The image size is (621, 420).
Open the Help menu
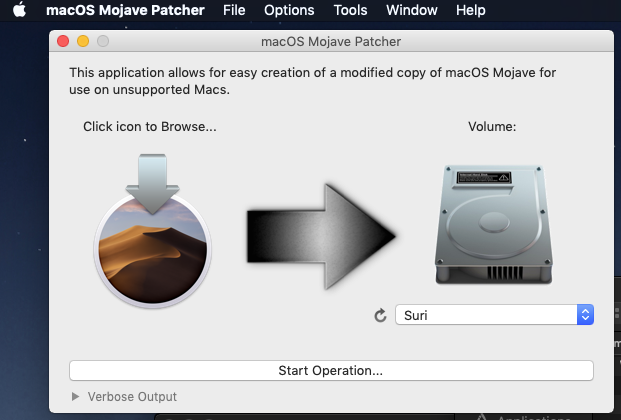[x=471, y=10]
